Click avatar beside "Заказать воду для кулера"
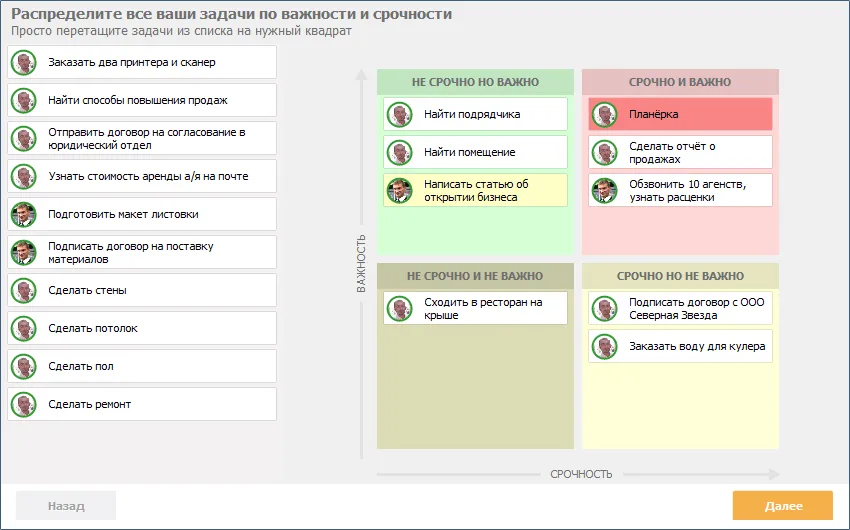This screenshot has height=530, width=850. tap(603, 346)
